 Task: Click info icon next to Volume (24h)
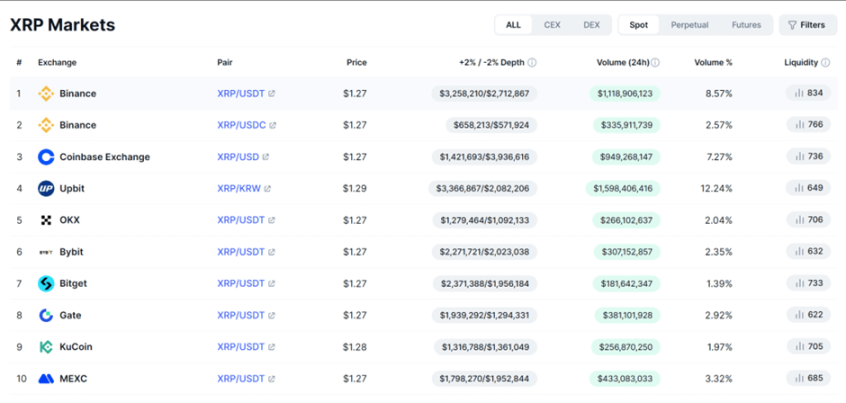pos(655,62)
